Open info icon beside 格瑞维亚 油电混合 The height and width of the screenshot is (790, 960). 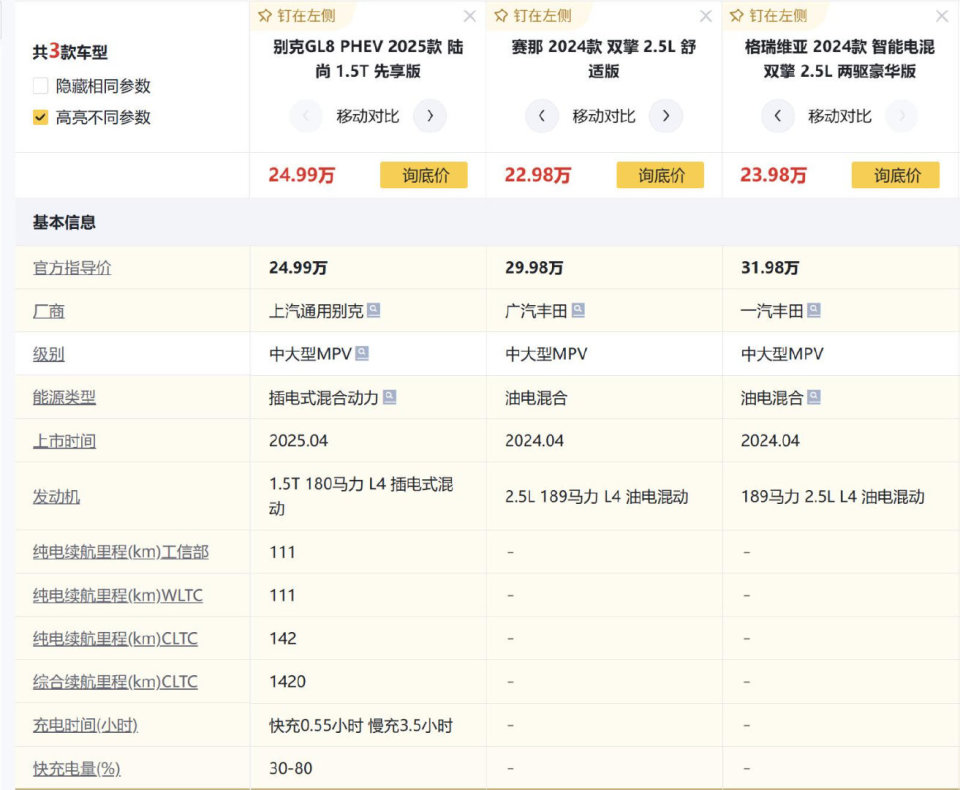(x=814, y=397)
